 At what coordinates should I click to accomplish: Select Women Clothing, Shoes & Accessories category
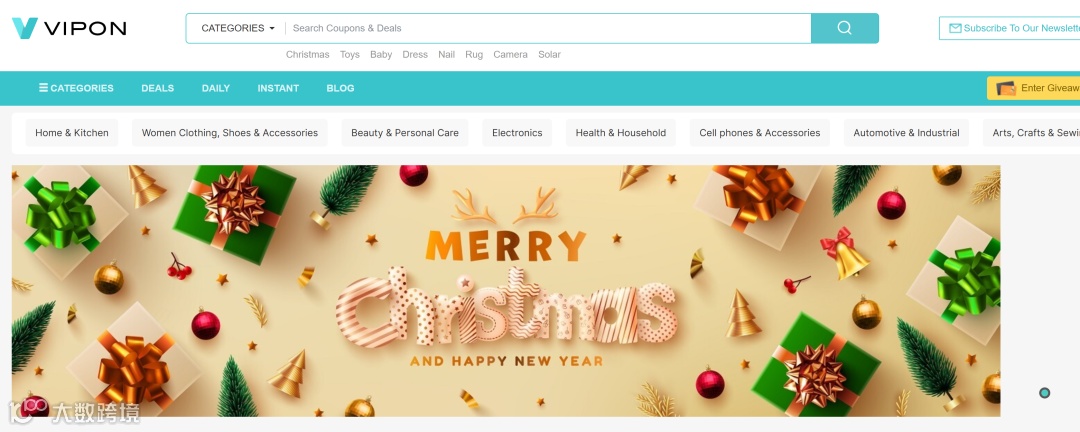[x=230, y=133]
